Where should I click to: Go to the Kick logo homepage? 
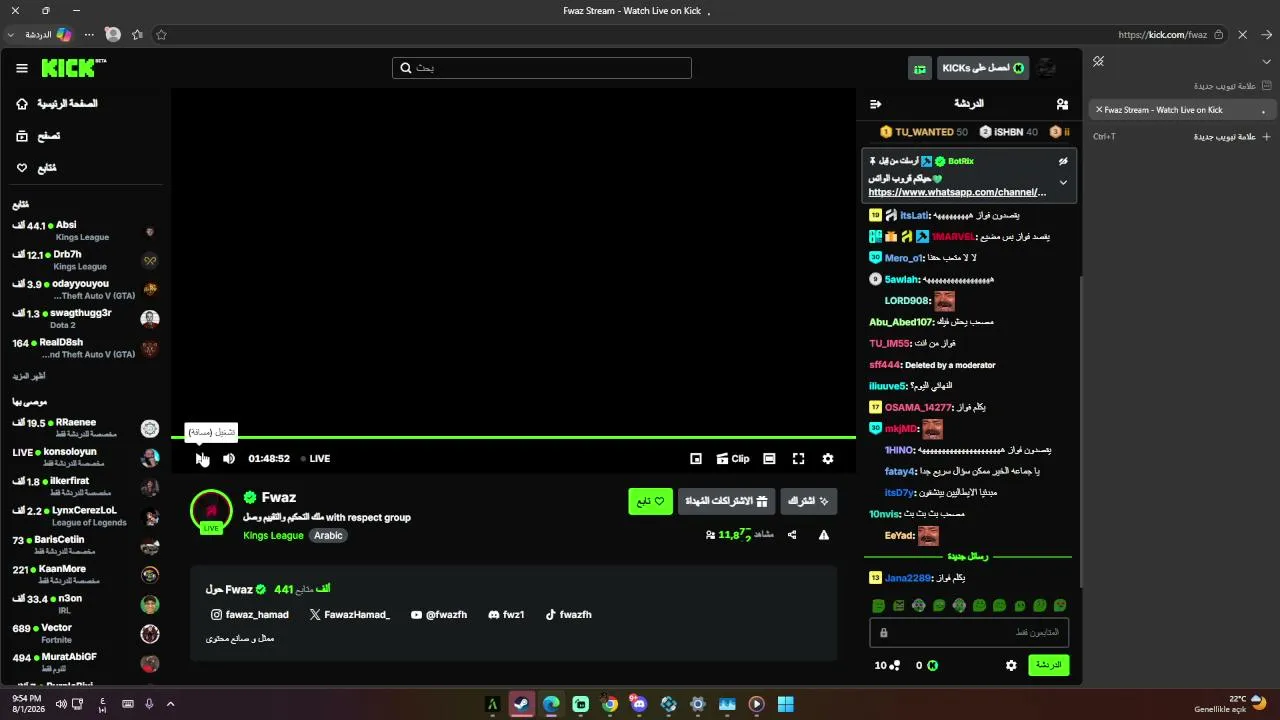73,68
